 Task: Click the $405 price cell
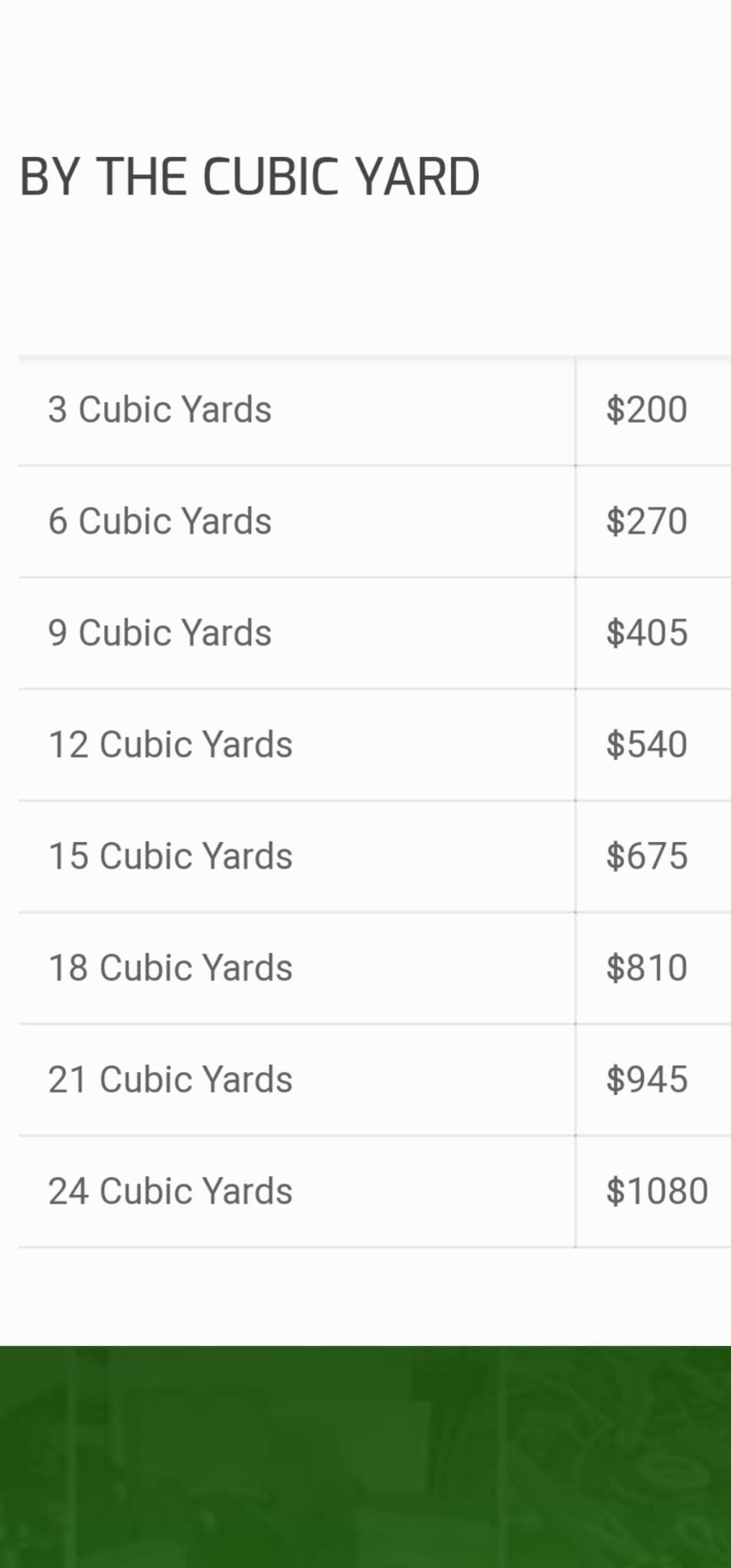pos(647,633)
